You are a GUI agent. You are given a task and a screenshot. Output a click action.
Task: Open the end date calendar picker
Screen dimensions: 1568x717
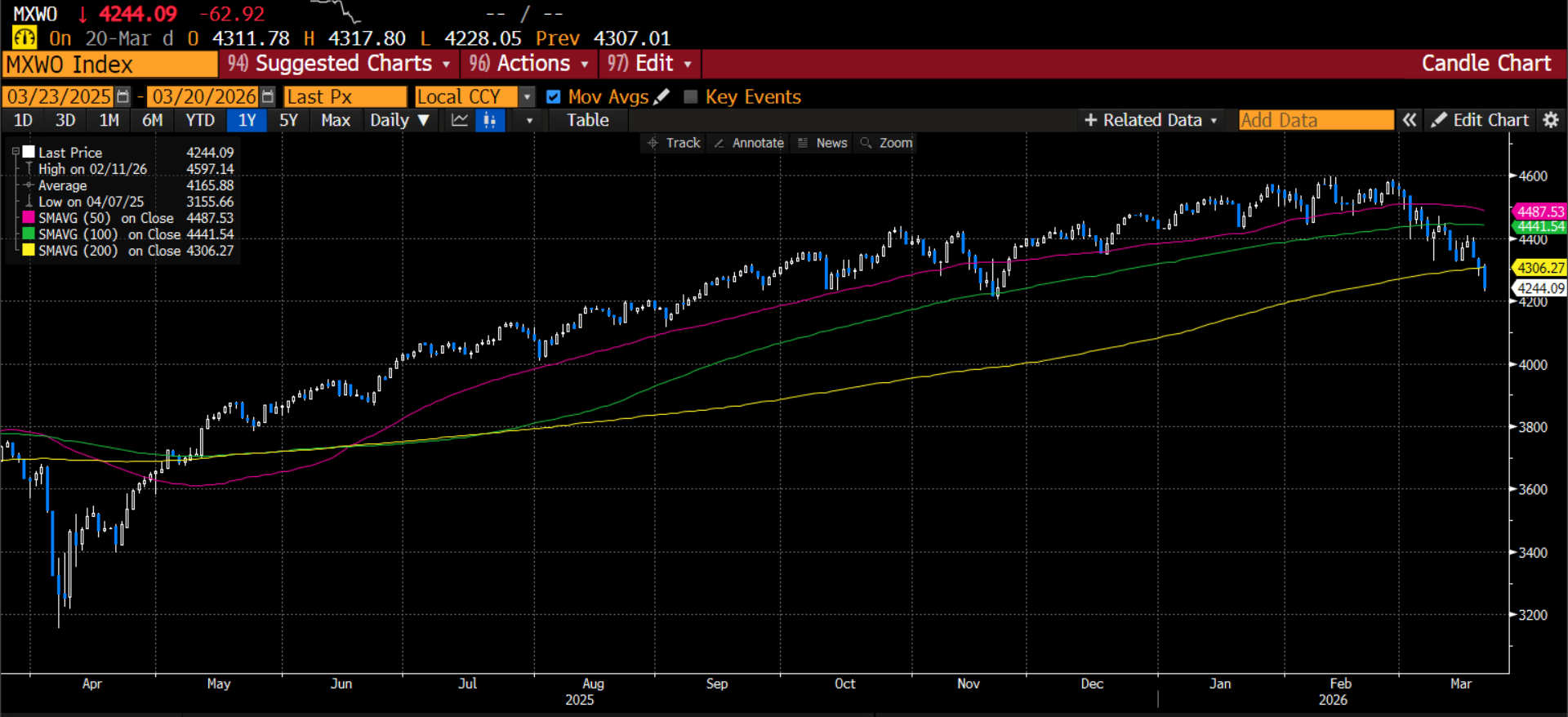point(268,97)
